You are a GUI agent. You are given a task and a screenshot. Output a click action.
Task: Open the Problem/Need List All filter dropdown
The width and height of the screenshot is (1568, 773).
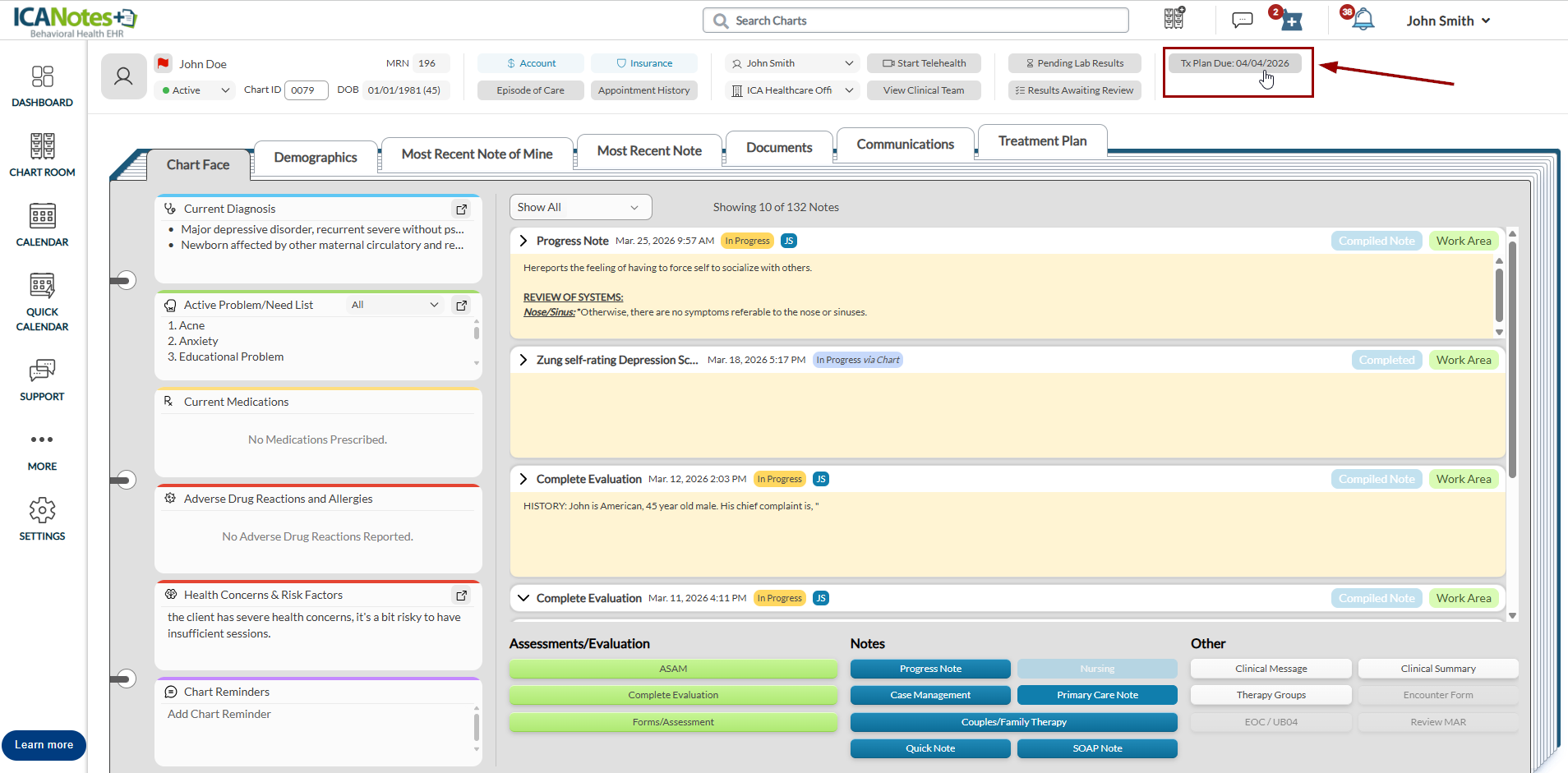tap(394, 305)
